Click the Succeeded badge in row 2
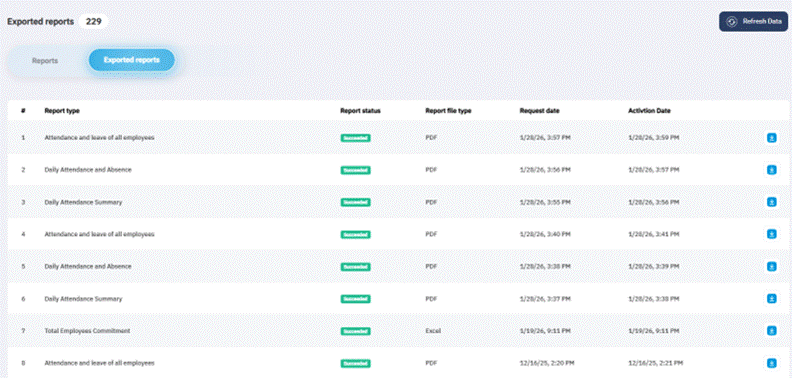792x378 pixels. coord(355,170)
